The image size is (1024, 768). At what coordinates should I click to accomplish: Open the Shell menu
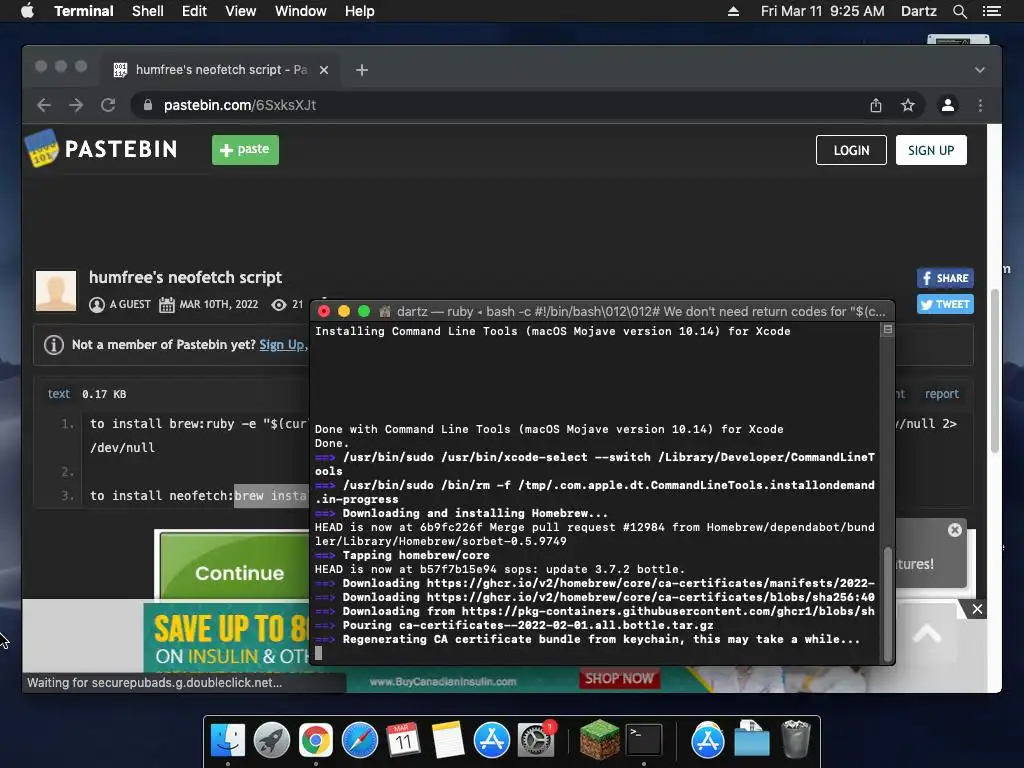148,11
